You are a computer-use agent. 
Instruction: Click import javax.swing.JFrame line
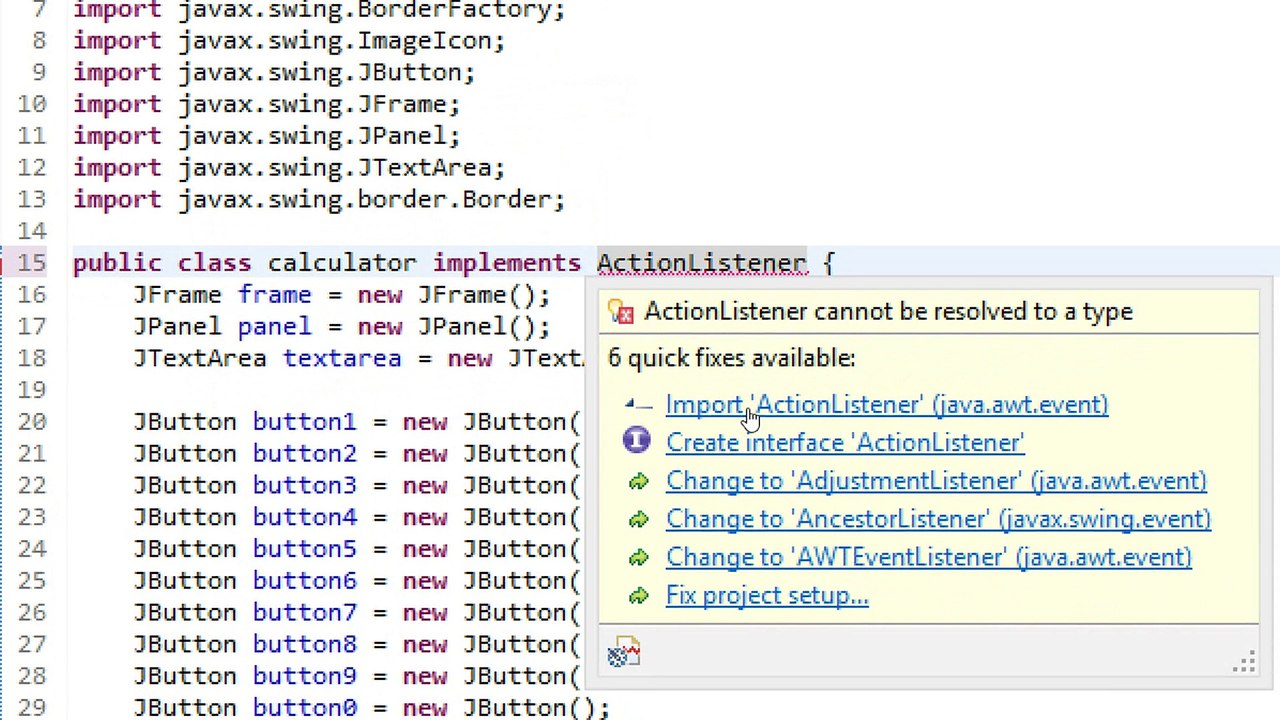click(x=266, y=104)
